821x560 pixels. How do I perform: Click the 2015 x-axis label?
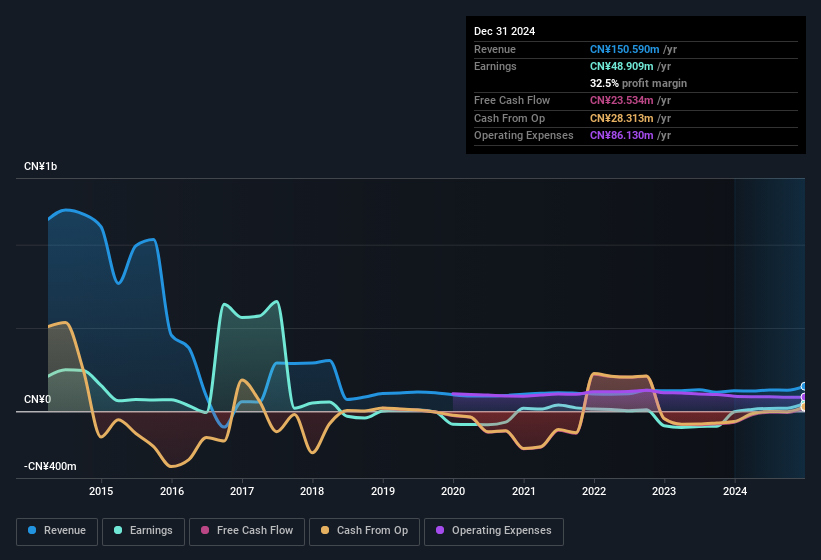point(101,491)
